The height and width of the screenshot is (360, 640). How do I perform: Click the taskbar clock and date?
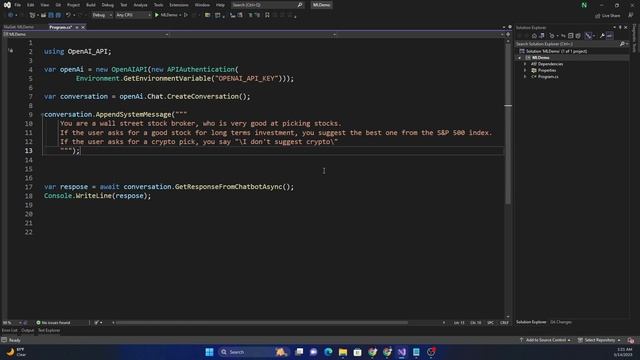tap(623, 352)
